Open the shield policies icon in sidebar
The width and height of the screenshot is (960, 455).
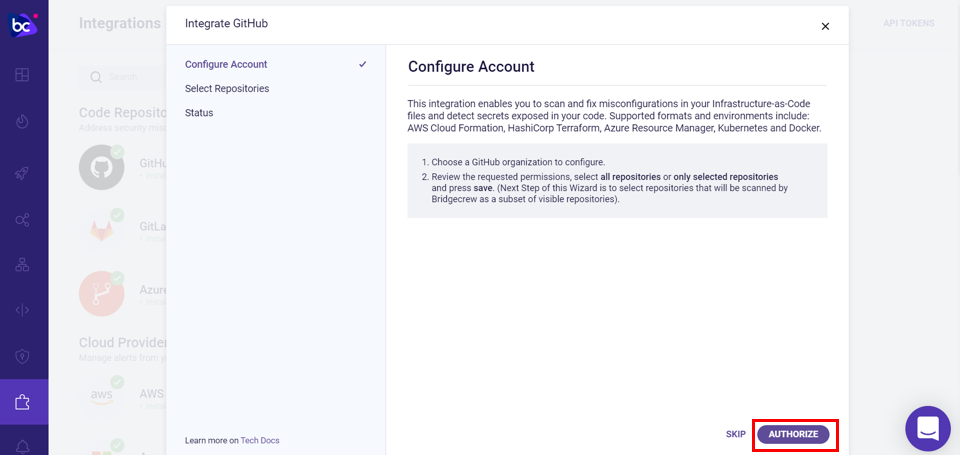click(x=22, y=356)
